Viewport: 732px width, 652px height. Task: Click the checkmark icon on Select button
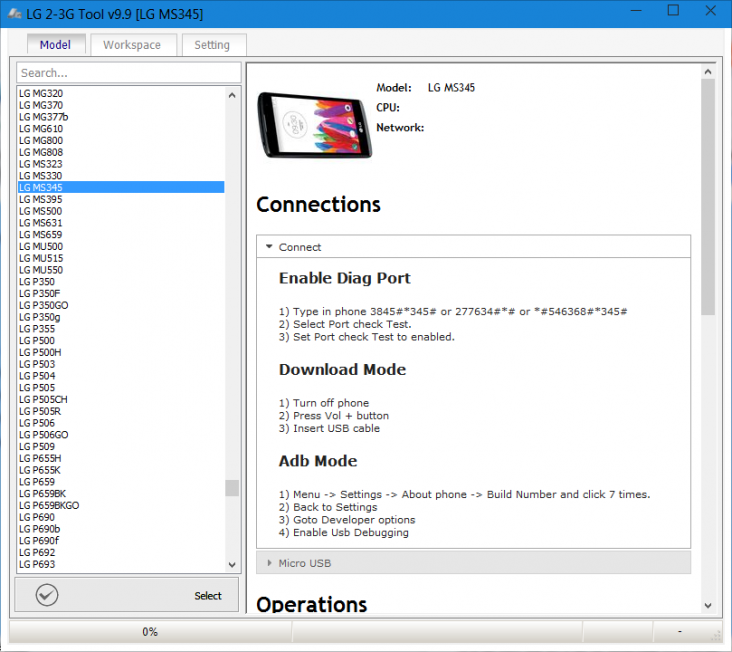coord(47,595)
